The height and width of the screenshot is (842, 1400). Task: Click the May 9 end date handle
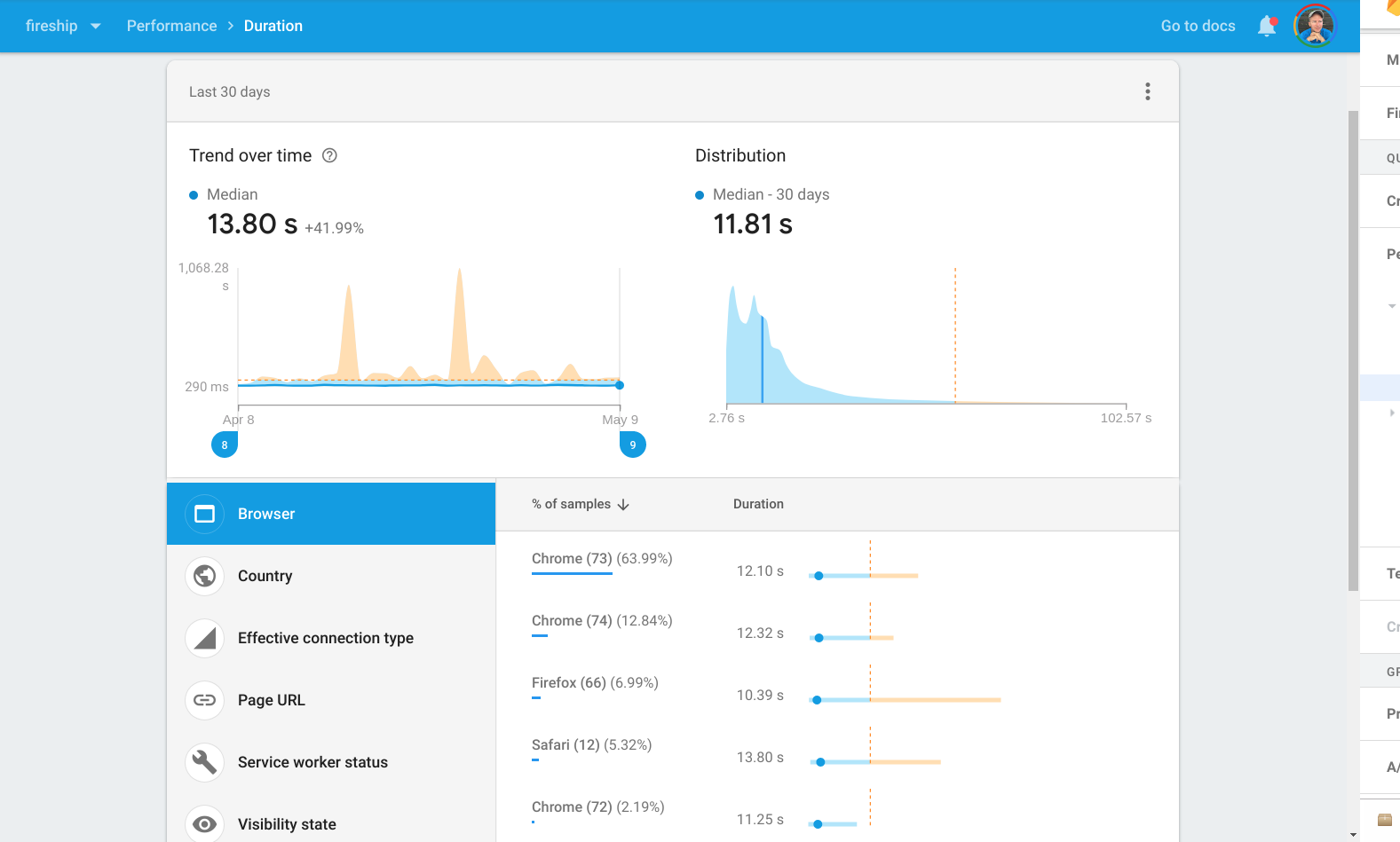pos(632,445)
